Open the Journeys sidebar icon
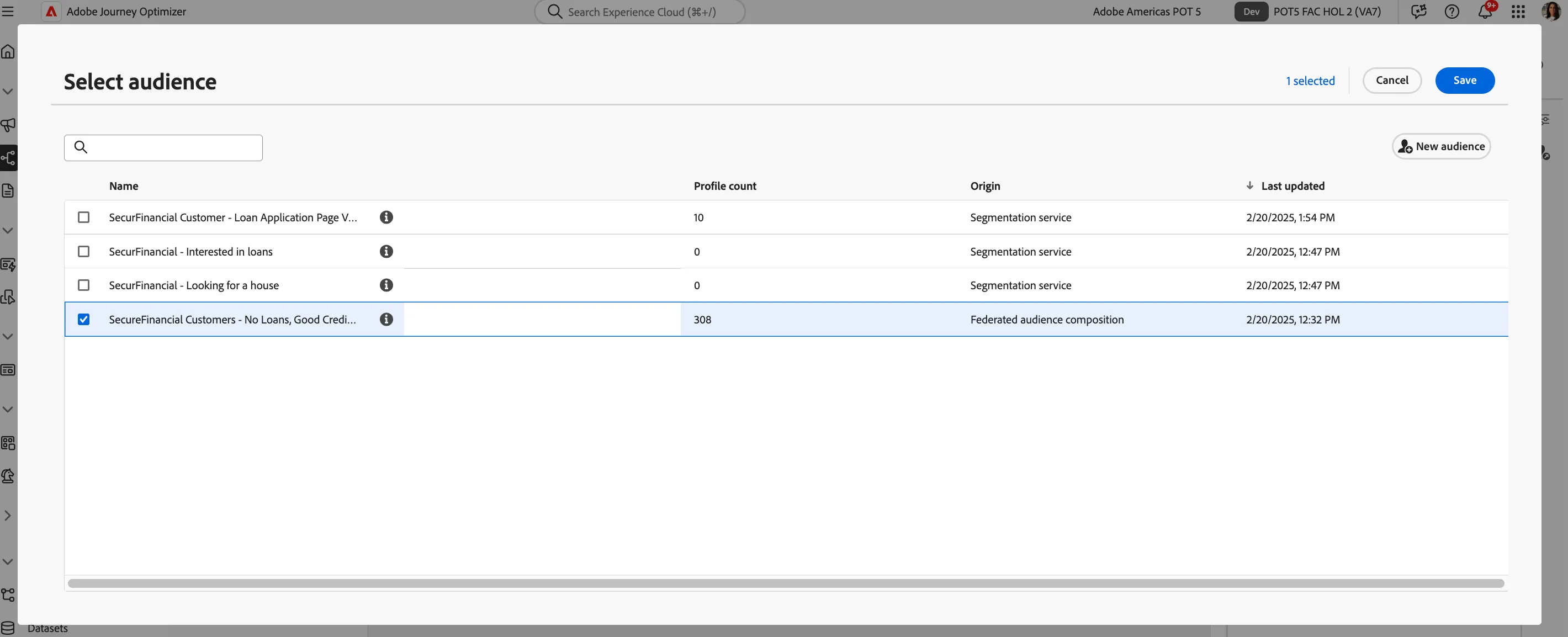The height and width of the screenshot is (637, 1568). pyautogui.click(x=8, y=158)
